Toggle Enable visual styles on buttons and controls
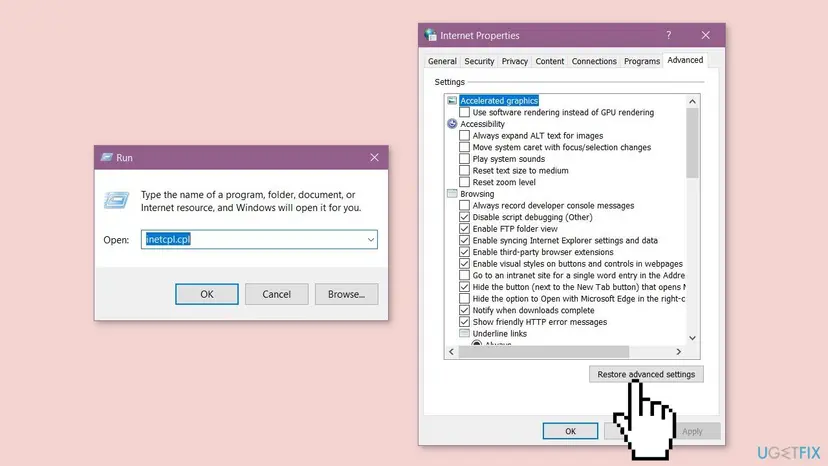Image resolution: width=828 pixels, height=466 pixels. pos(464,263)
